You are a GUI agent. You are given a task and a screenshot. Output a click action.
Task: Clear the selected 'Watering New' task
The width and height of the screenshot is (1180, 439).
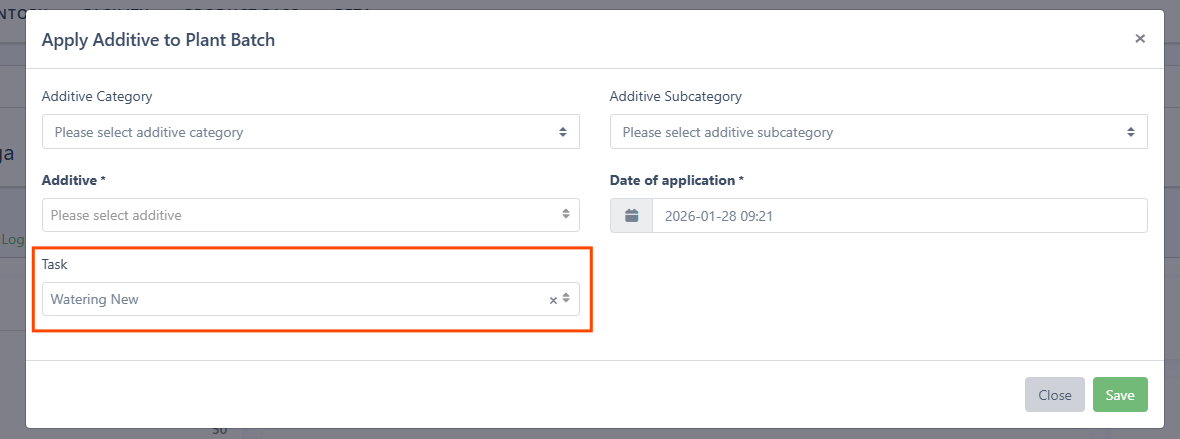coord(553,300)
